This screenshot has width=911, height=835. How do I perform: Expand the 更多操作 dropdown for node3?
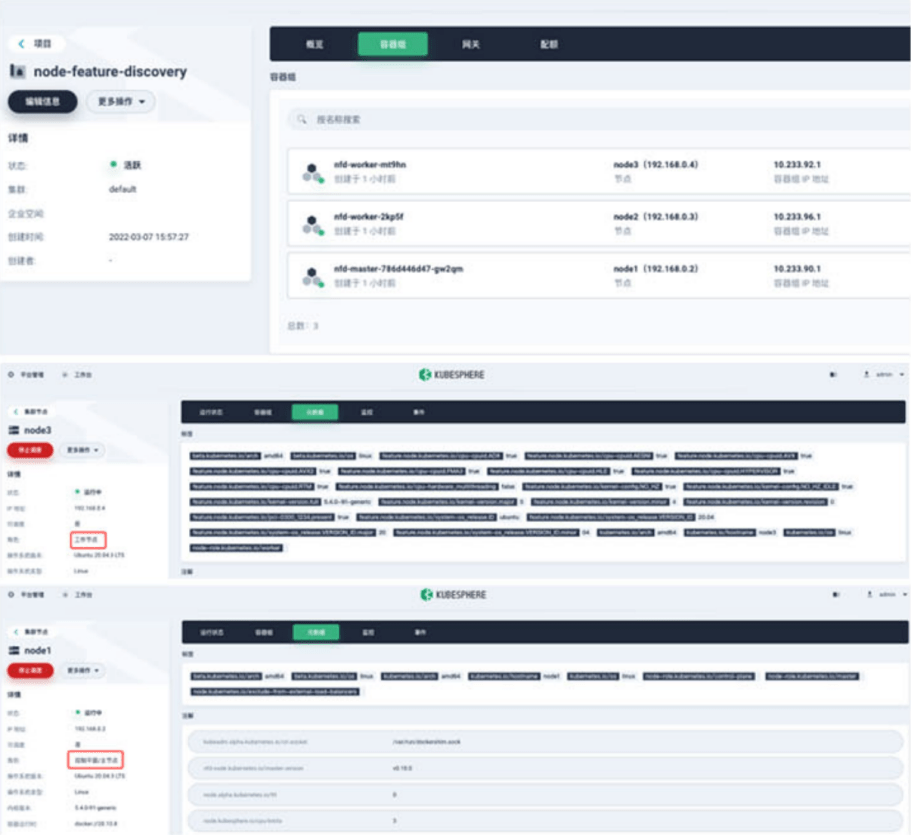point(83,450)
